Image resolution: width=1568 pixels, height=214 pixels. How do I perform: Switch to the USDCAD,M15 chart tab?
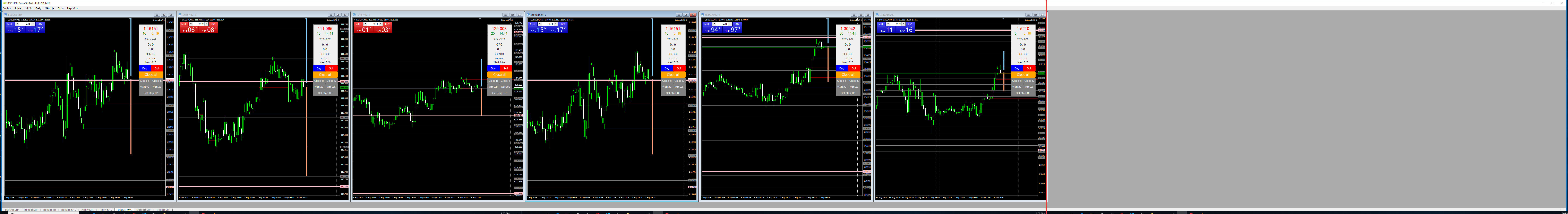pos(144,210)
